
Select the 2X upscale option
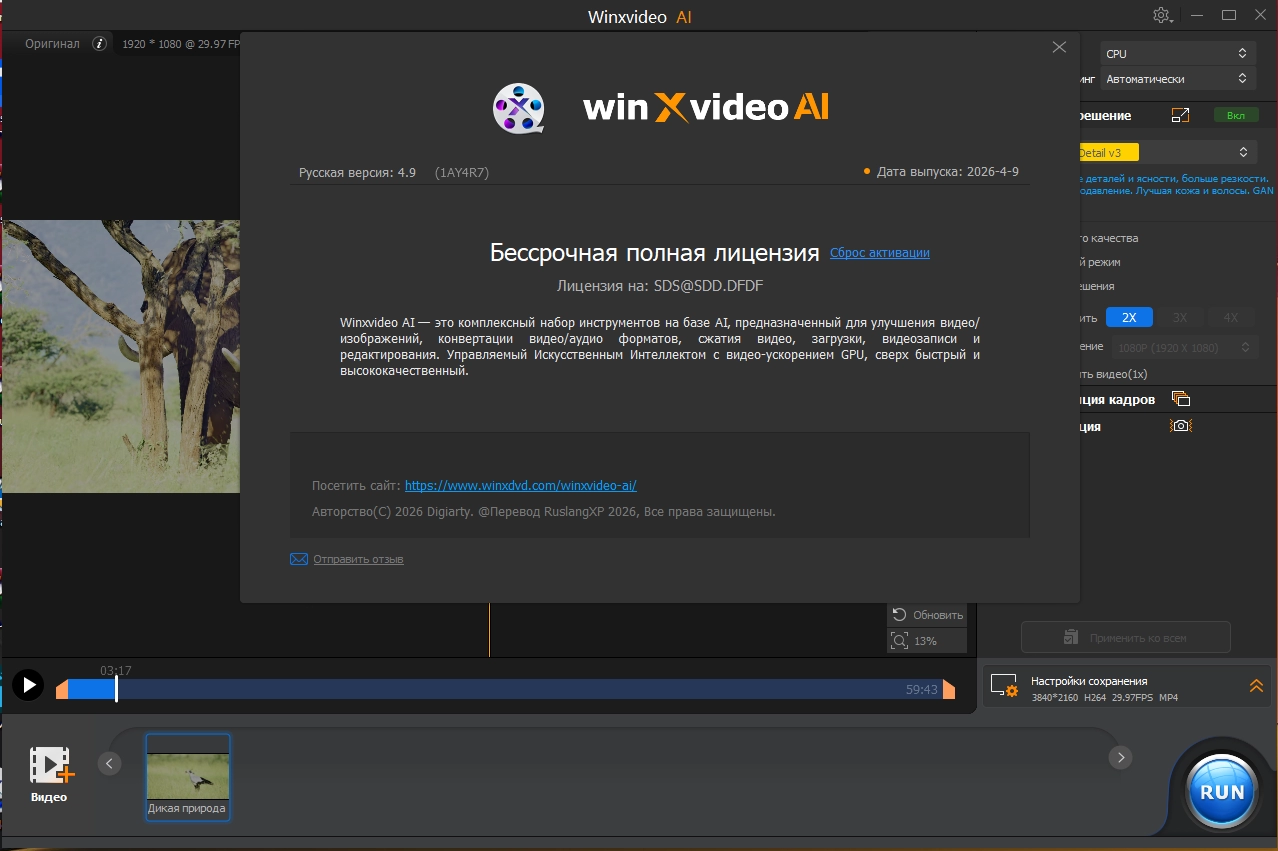click(x=1129, y=317)
